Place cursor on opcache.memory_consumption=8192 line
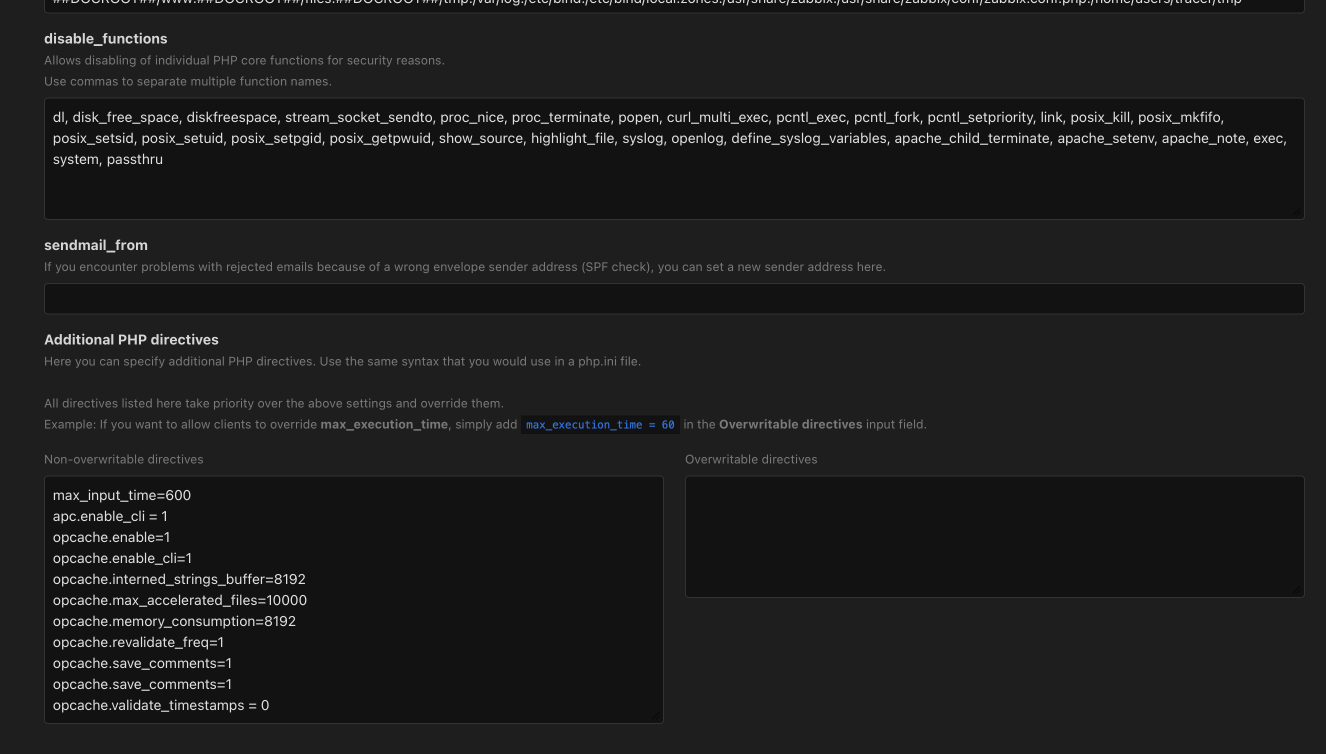Screen dimensions: 1326x754 pyautogui.click(x=174, y=621)
